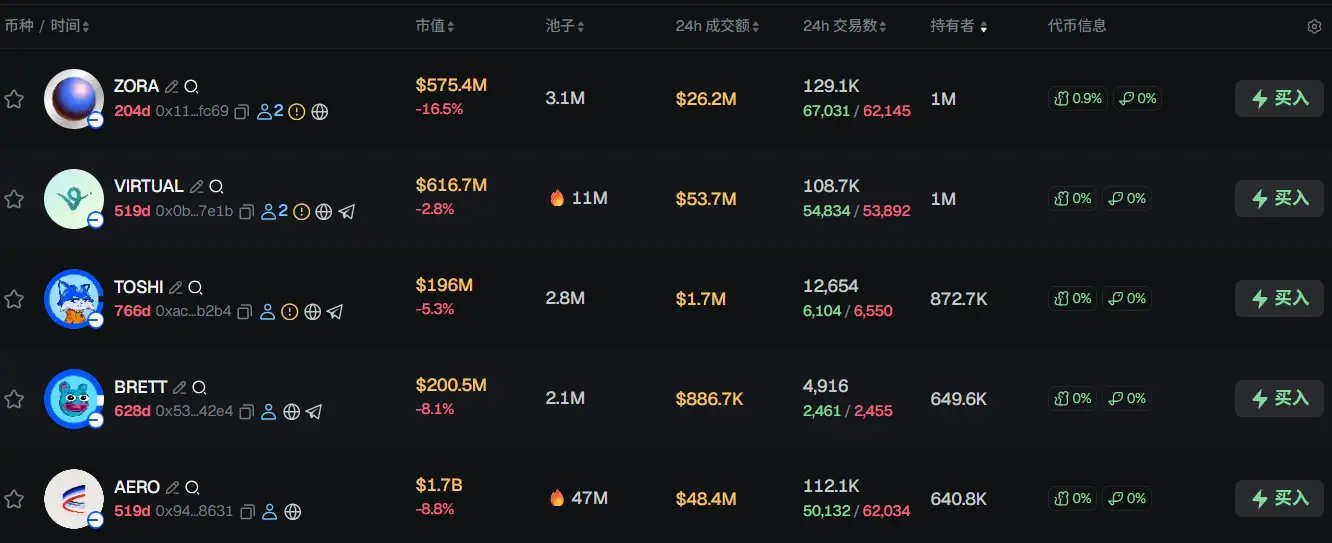Screen dimensions: 1332x543
Task: Sort by 池子 pool column
Action: point(565,26)
